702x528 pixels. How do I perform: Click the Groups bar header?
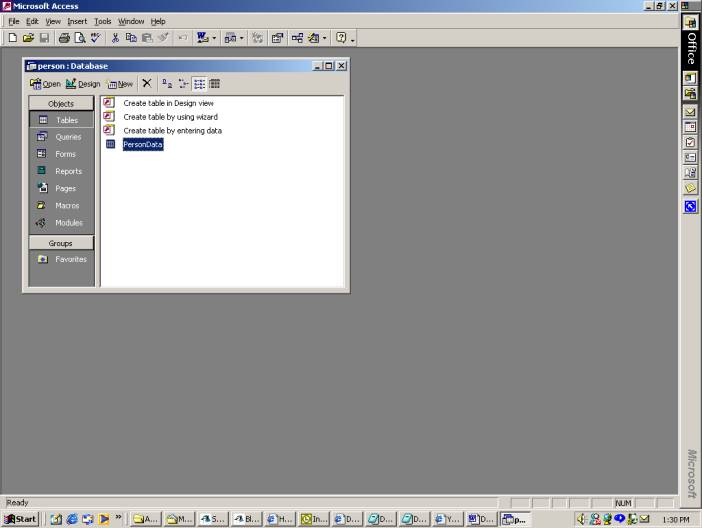coord(61,243)
